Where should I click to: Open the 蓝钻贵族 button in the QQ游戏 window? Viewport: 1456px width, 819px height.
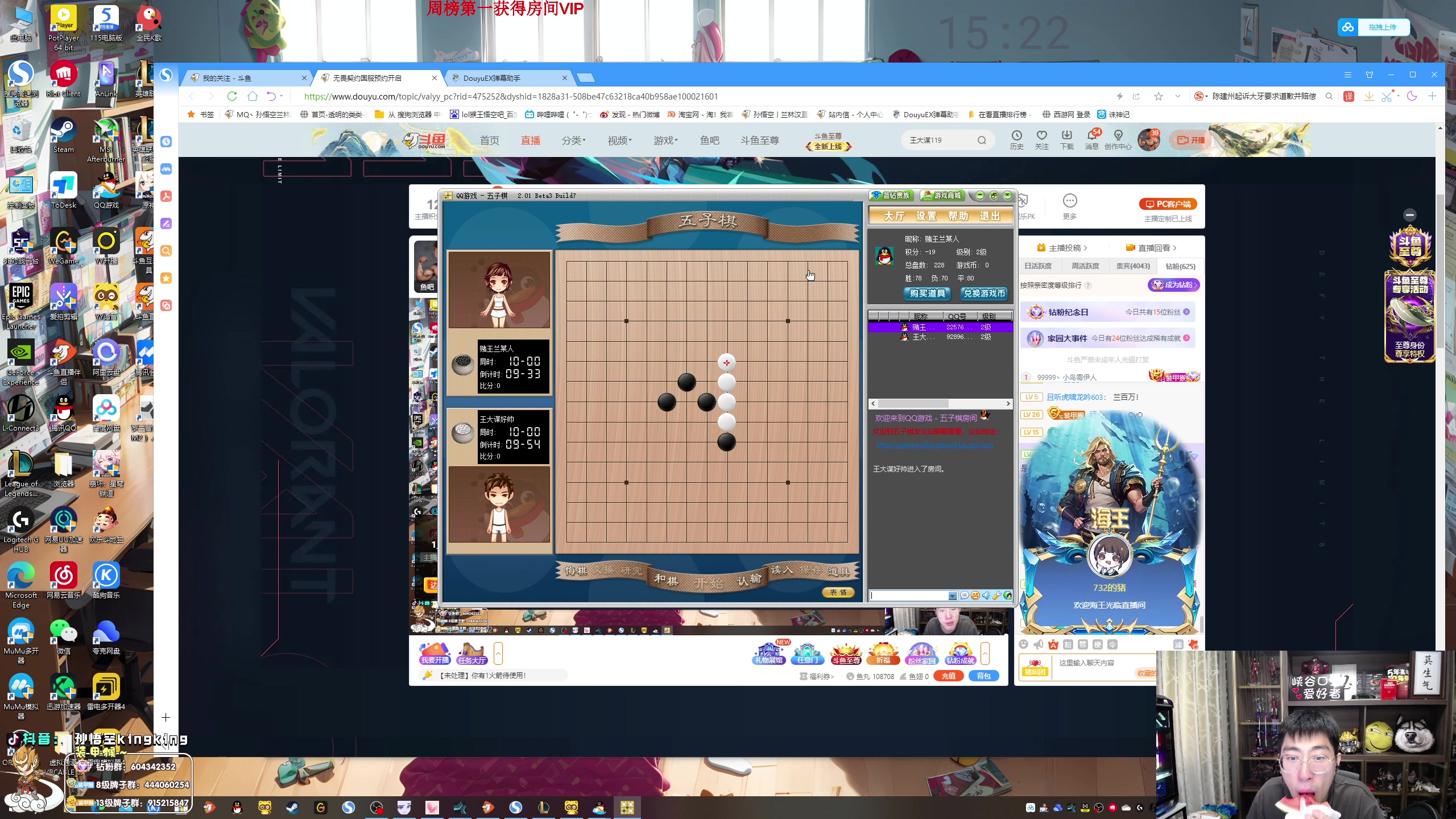pyautogui.click(x=891, y=196)
